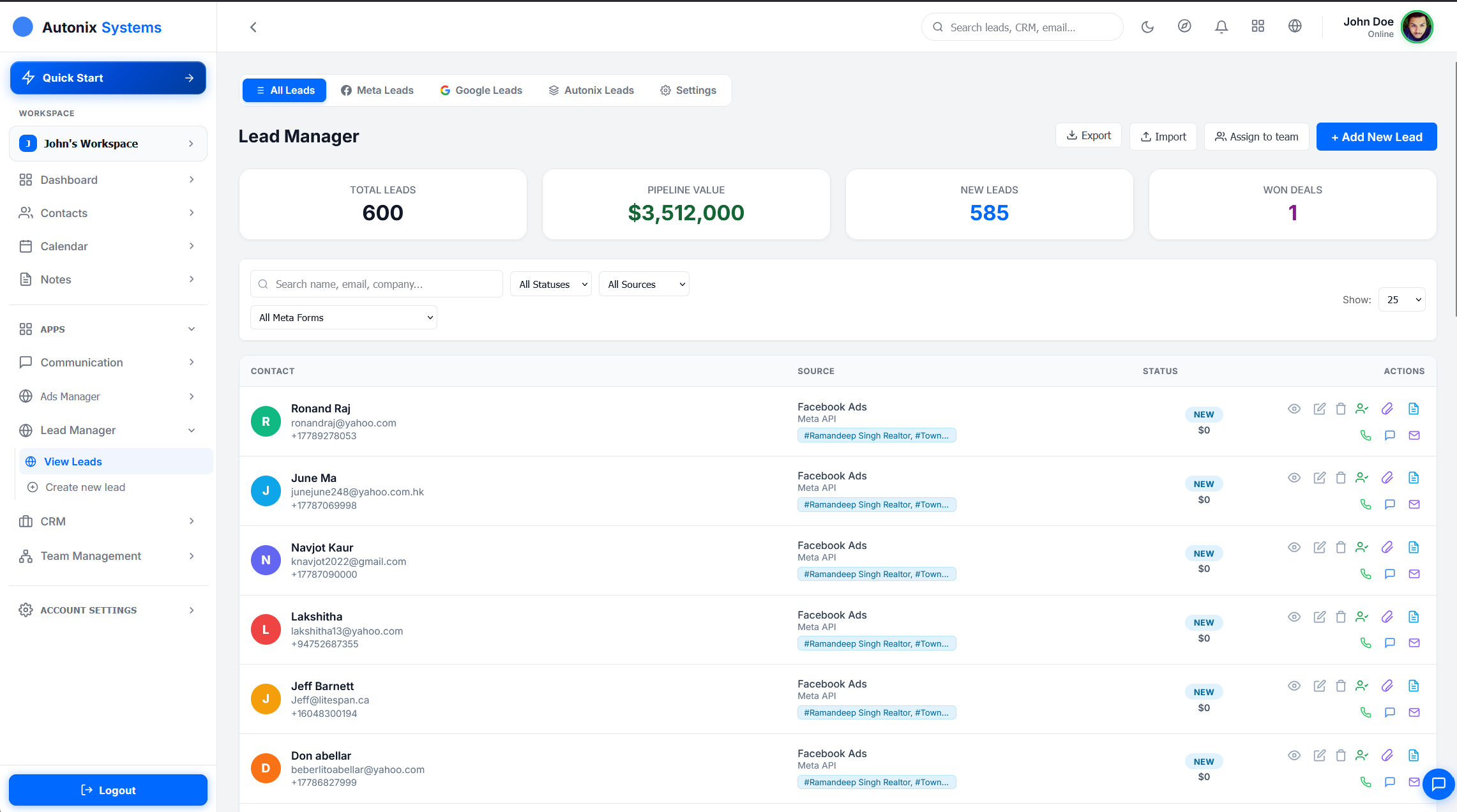Switch to the Meta Leads tab
The width and height of the screenshot is (1457, 812).
click(x=377, y=90)
